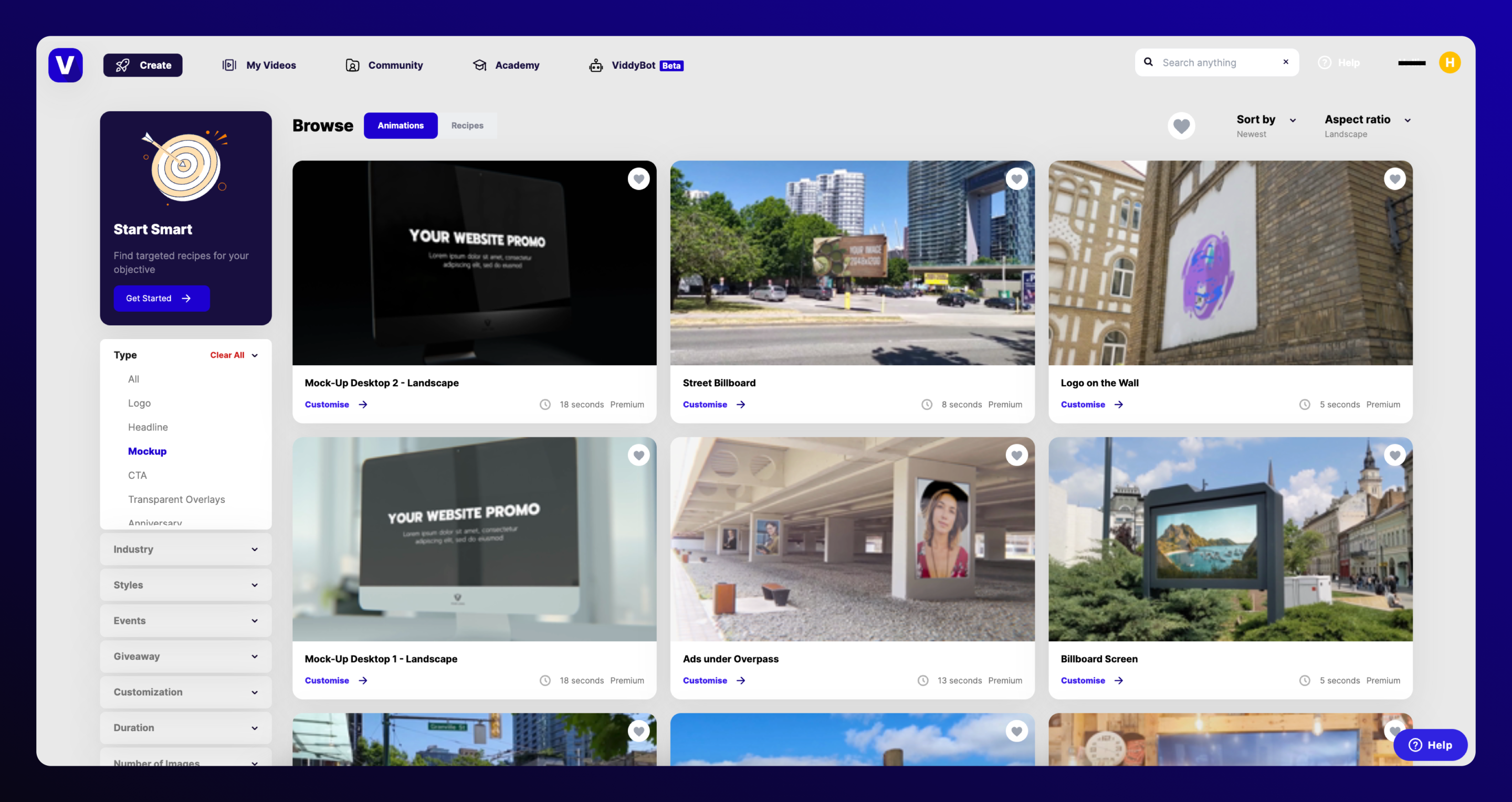The height and width of the screenshot is (802, 1512).
Task: Switch to the Recipes tab
Action: click(467, 125)
